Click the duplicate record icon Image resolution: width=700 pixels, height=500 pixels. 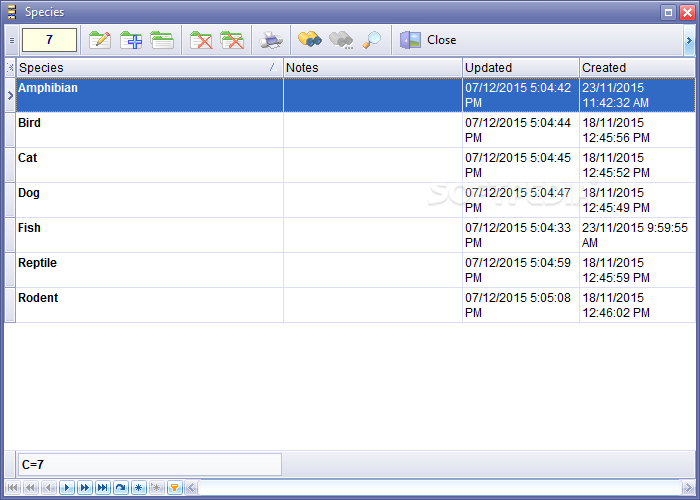(162, 40)
